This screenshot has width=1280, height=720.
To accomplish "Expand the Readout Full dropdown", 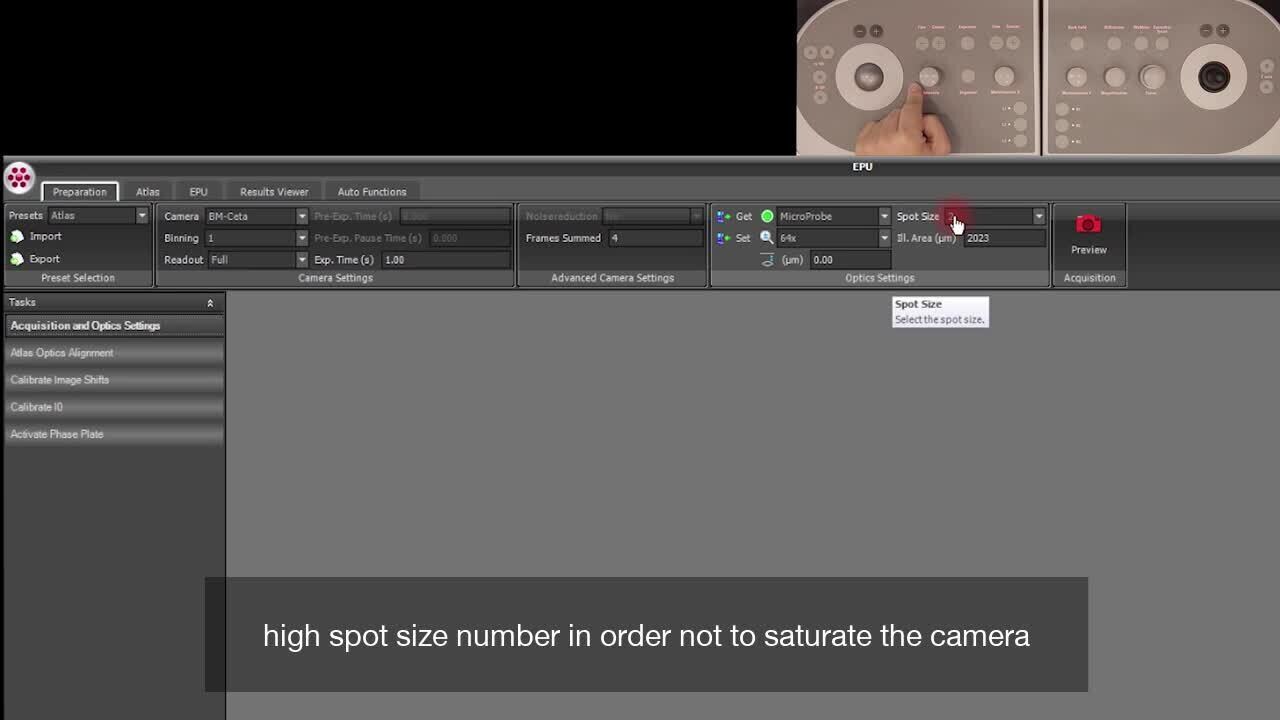I will tap(301, 260).
